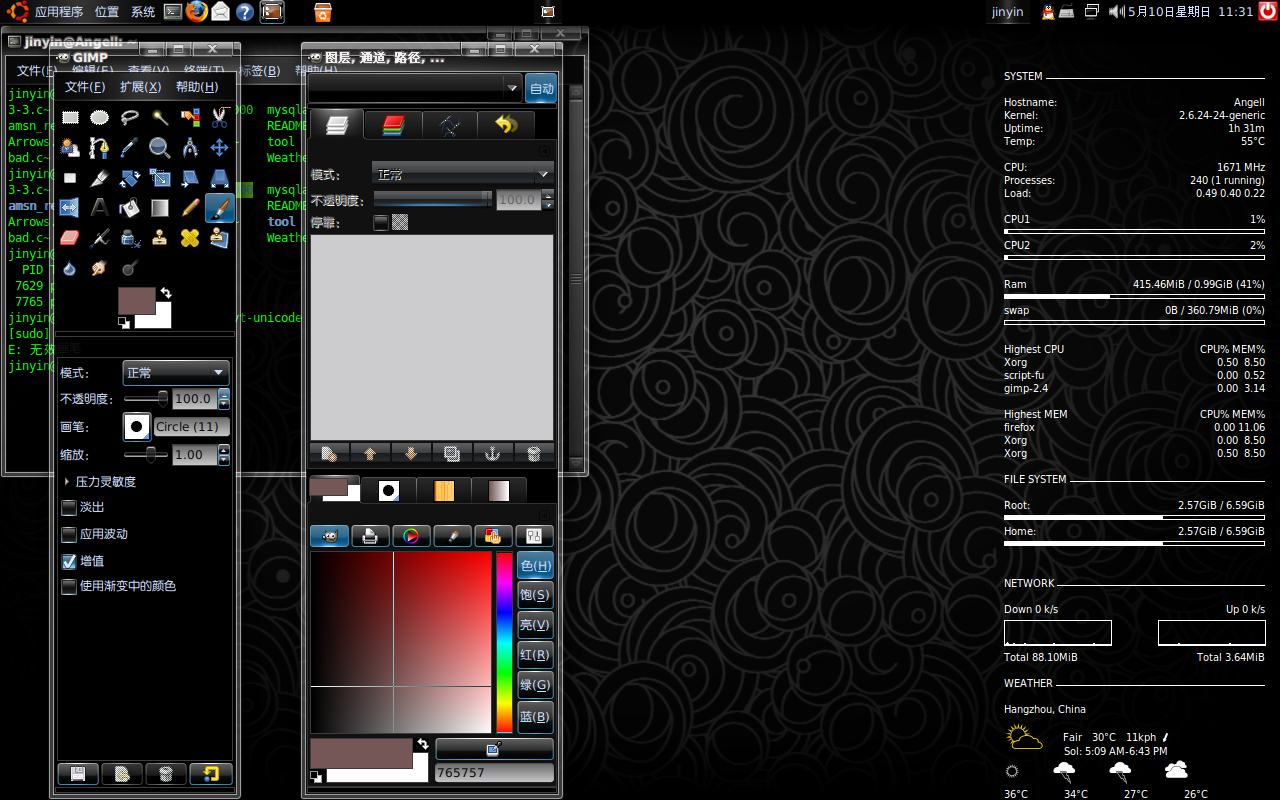Select the Crop knife tool
The height and width of the screenshot is (800, 1280).
pyautogui.click(x=100, y=178)
